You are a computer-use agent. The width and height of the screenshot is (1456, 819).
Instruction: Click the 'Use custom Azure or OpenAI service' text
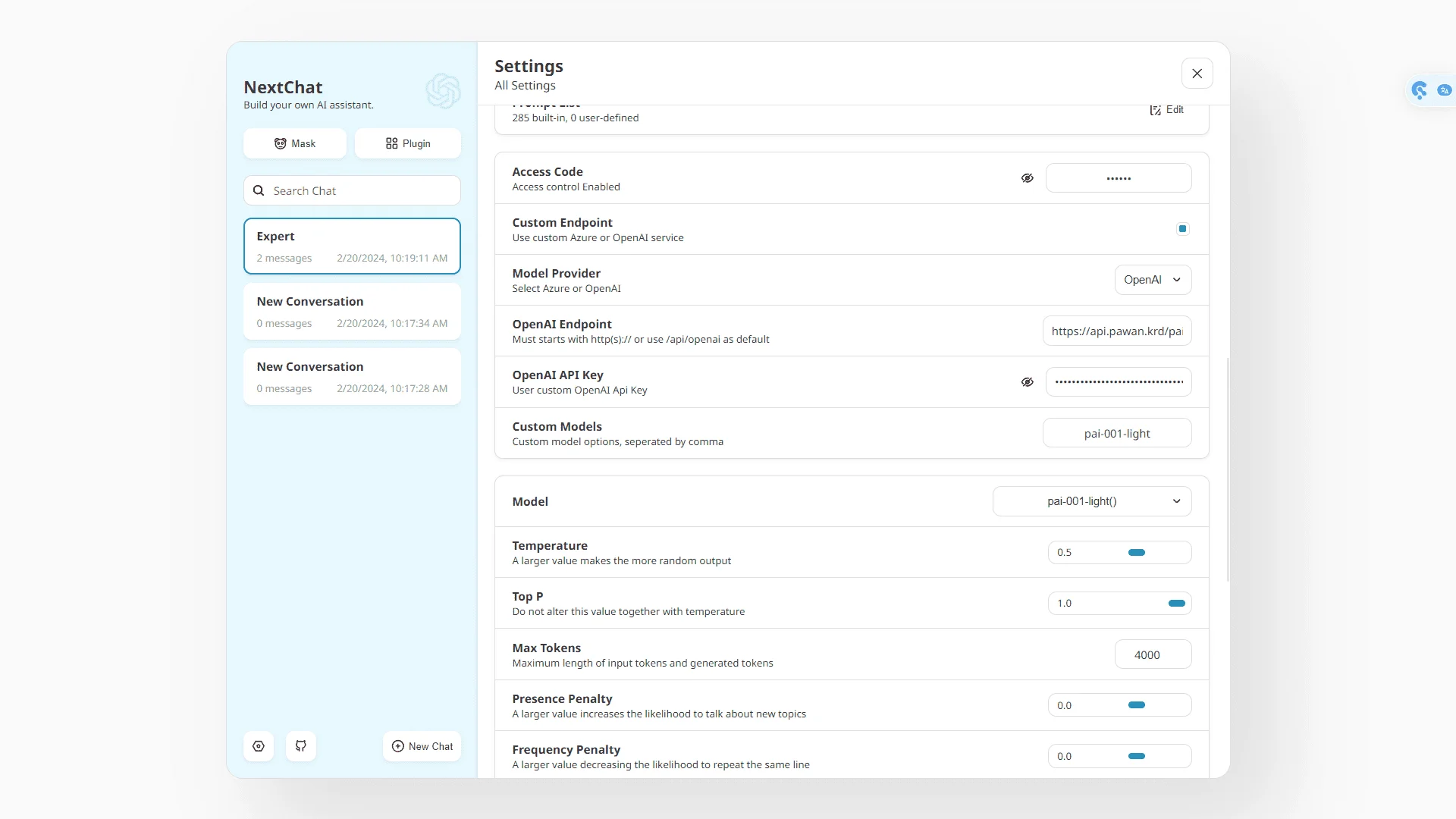pos(598,237)
